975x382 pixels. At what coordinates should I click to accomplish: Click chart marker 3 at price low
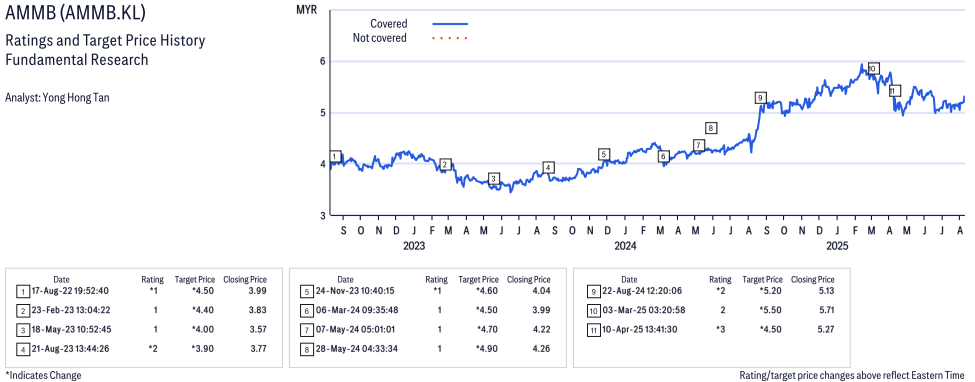494,179
